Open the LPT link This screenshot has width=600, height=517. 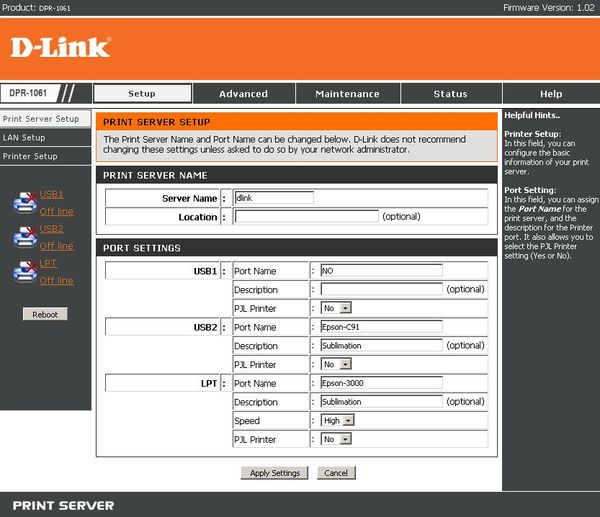[x=48, y=263]
